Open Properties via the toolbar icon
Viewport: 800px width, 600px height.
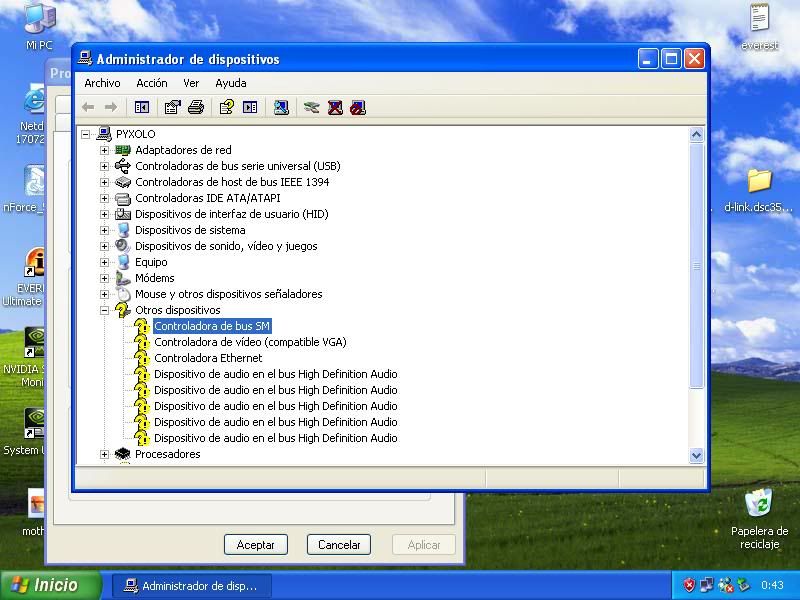click(x=172, y=107)
